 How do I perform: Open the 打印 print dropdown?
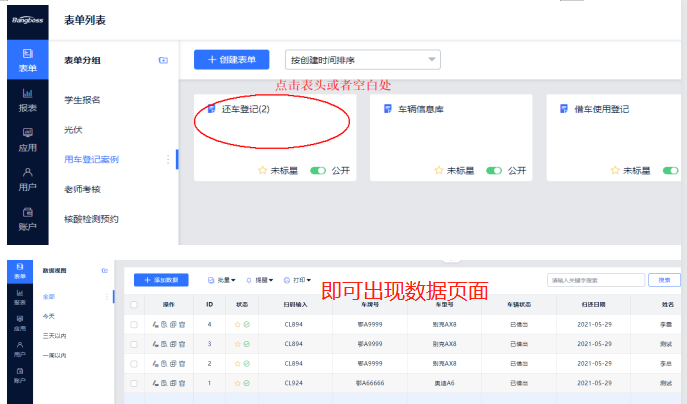tap(297, 280)
